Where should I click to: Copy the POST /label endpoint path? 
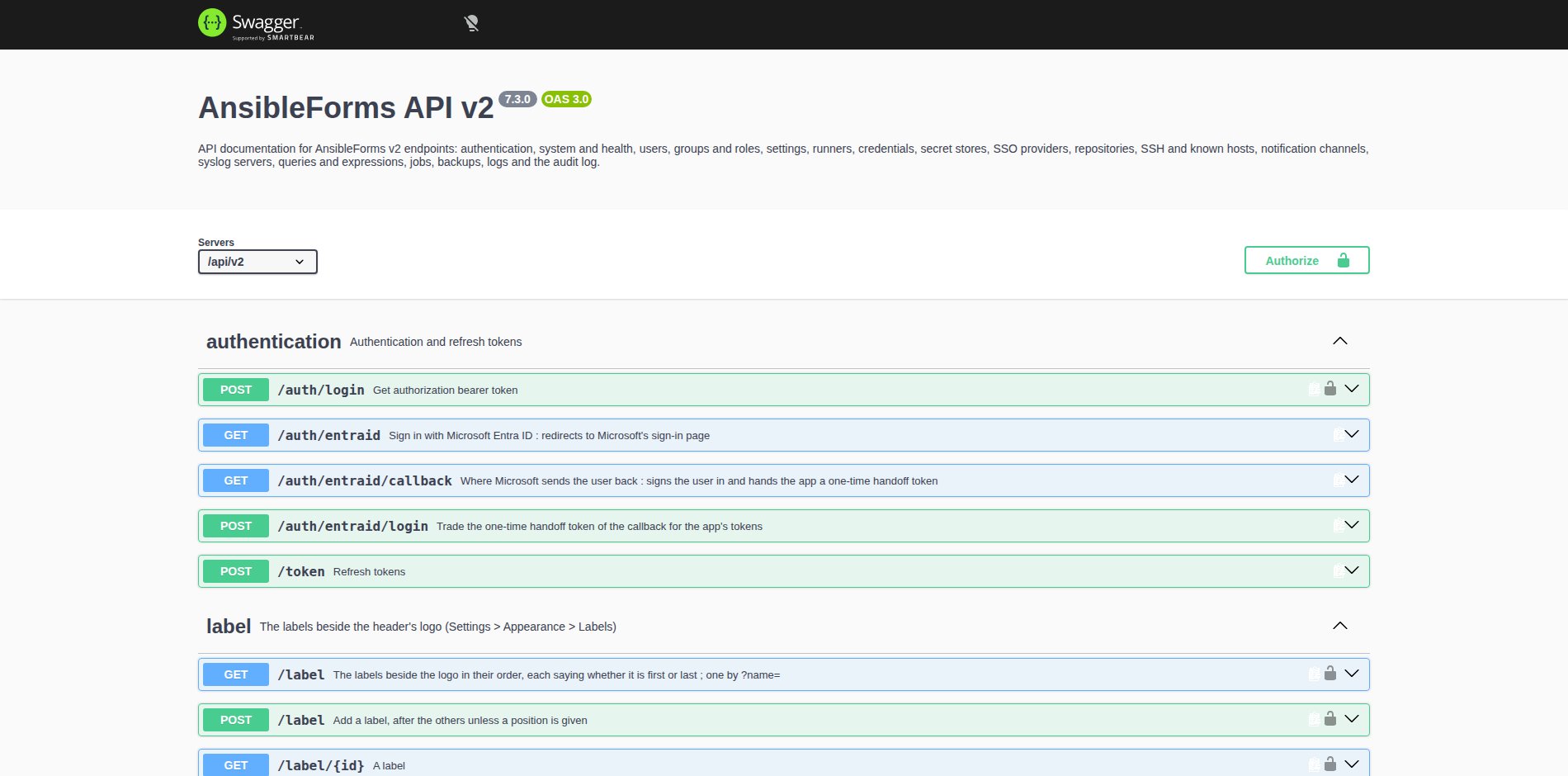1314,719
